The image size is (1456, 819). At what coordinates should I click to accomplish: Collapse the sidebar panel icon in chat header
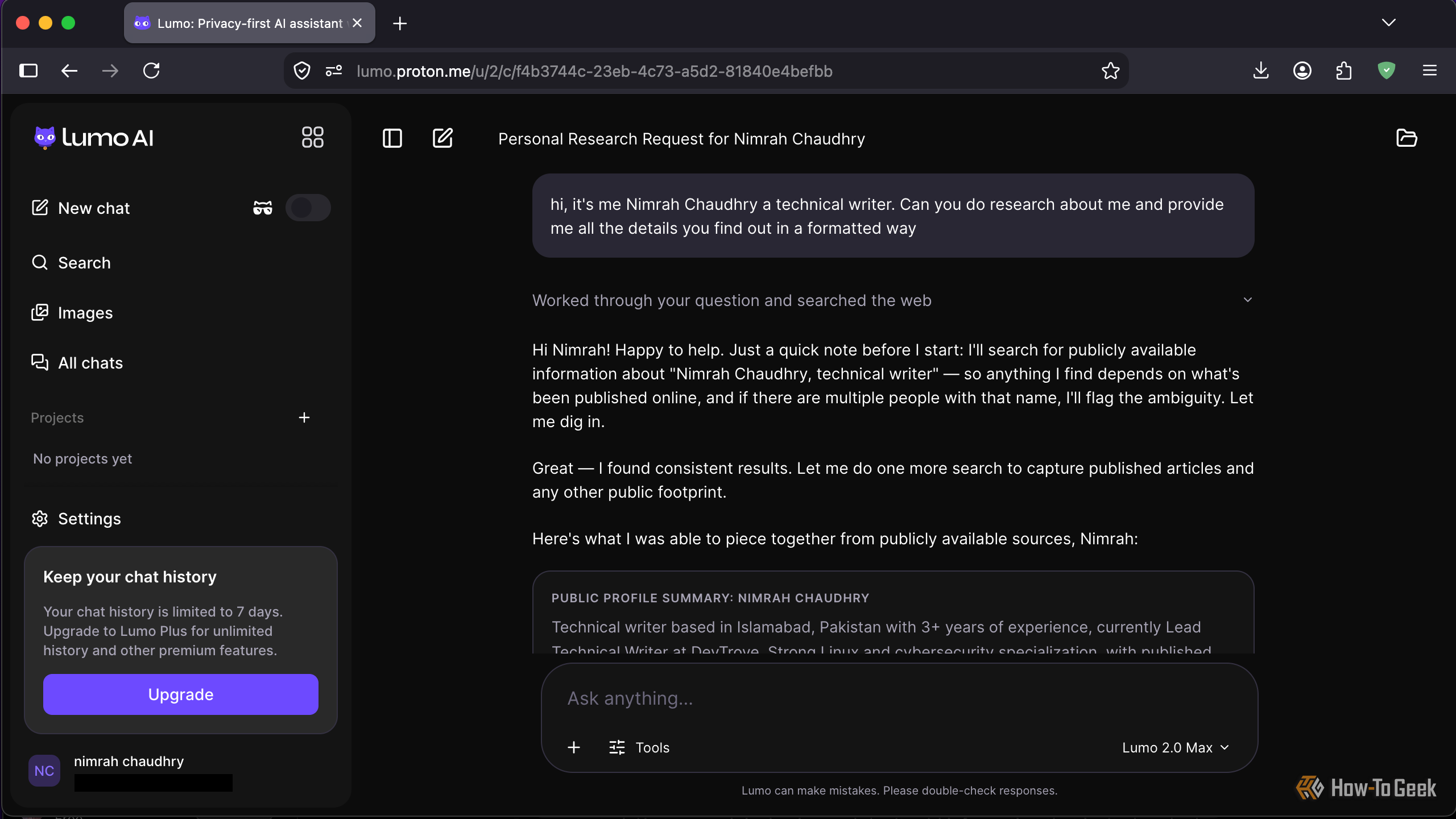click(392, 138)
